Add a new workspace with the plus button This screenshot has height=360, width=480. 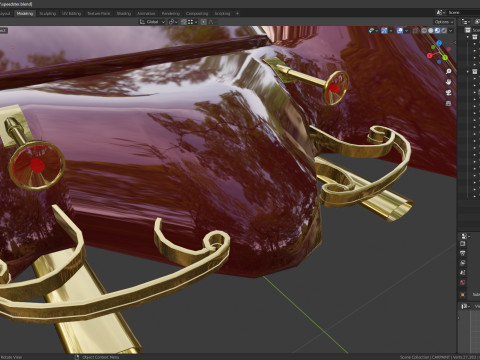[237, 13]
